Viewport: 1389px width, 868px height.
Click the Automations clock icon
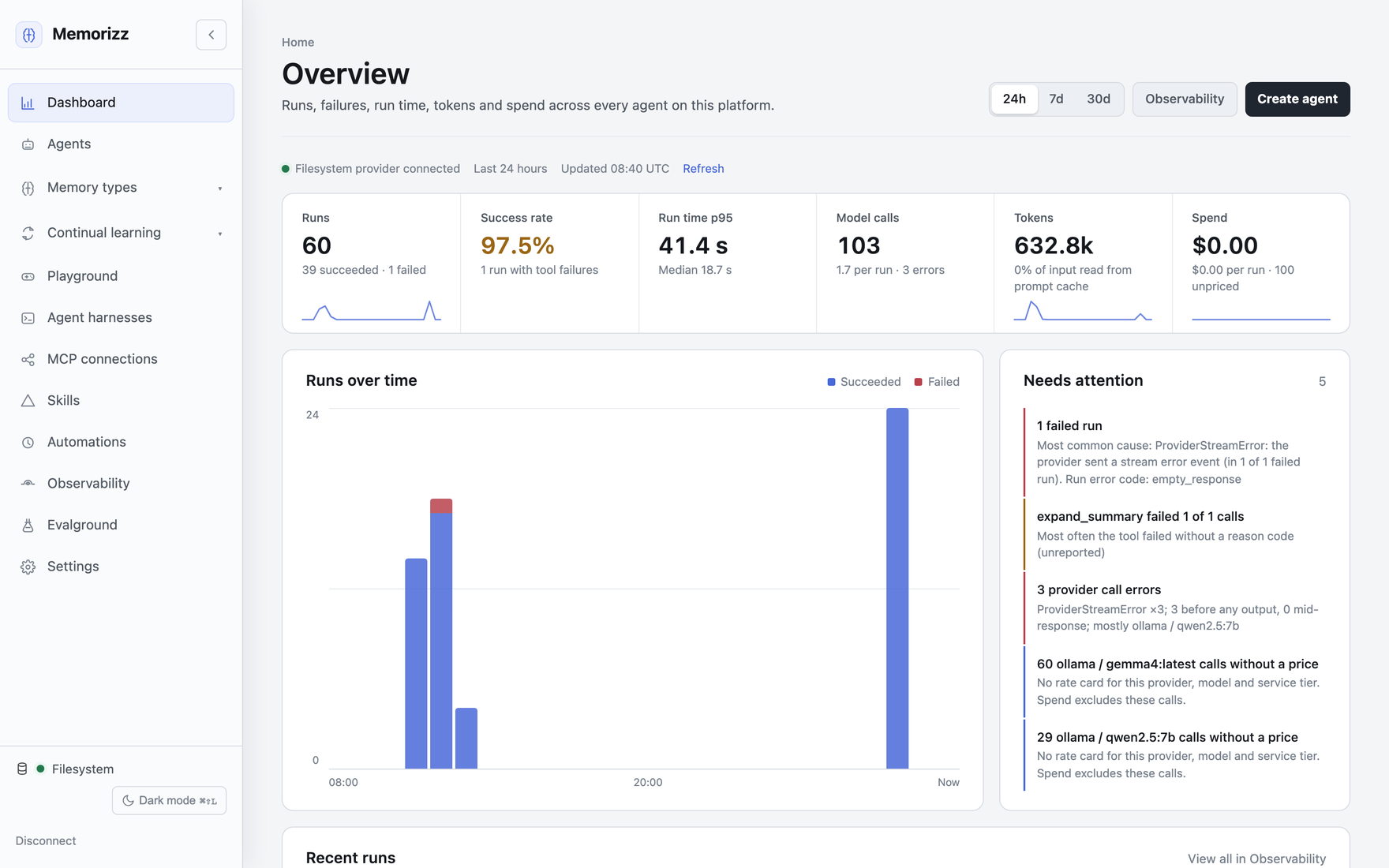point(28,443)
